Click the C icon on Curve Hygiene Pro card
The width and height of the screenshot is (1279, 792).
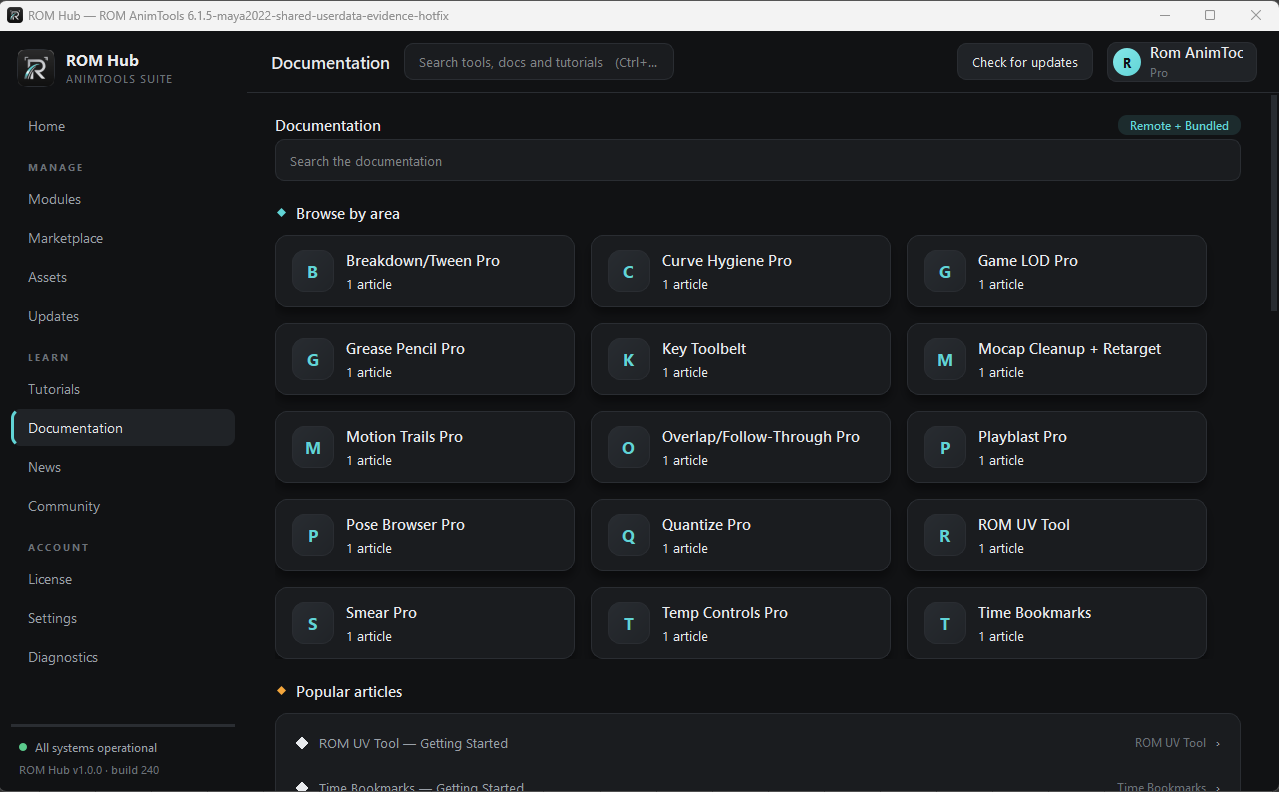click(629, 272)
